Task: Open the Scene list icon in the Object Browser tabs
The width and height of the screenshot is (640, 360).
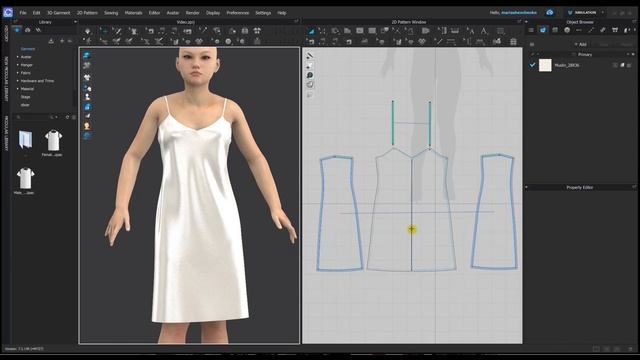Action: point(531,30)
